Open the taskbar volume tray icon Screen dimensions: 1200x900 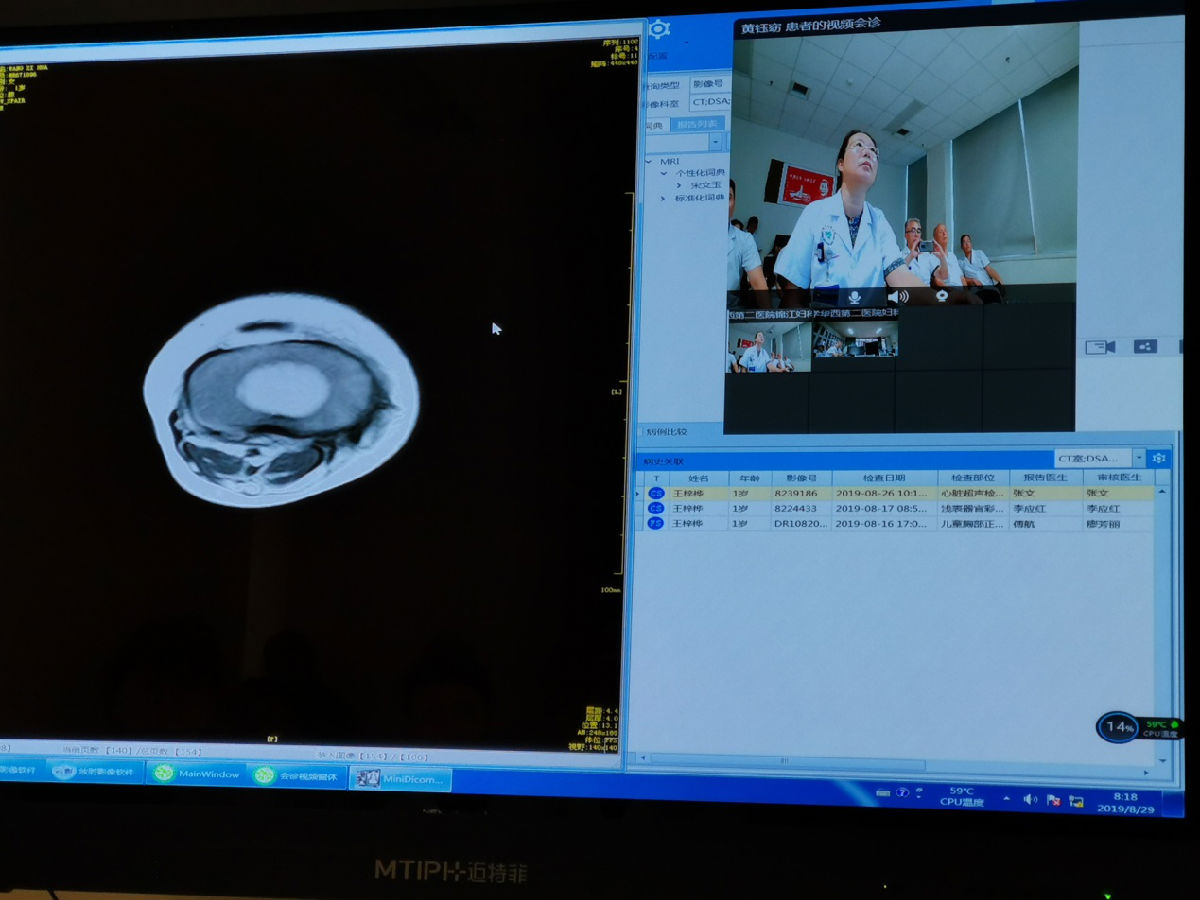click(1030, 799)
